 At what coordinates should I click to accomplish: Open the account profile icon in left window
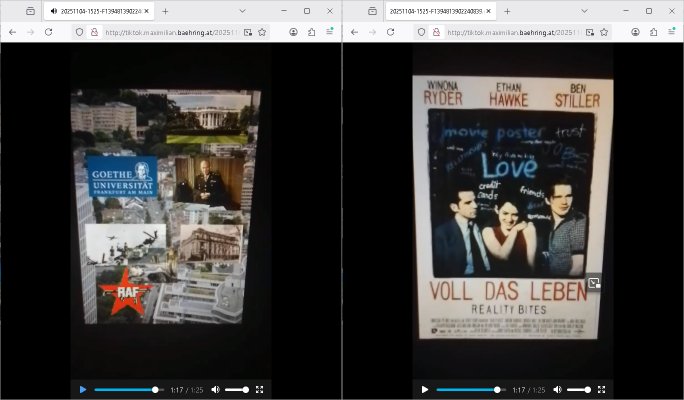(x=294, y=32)
